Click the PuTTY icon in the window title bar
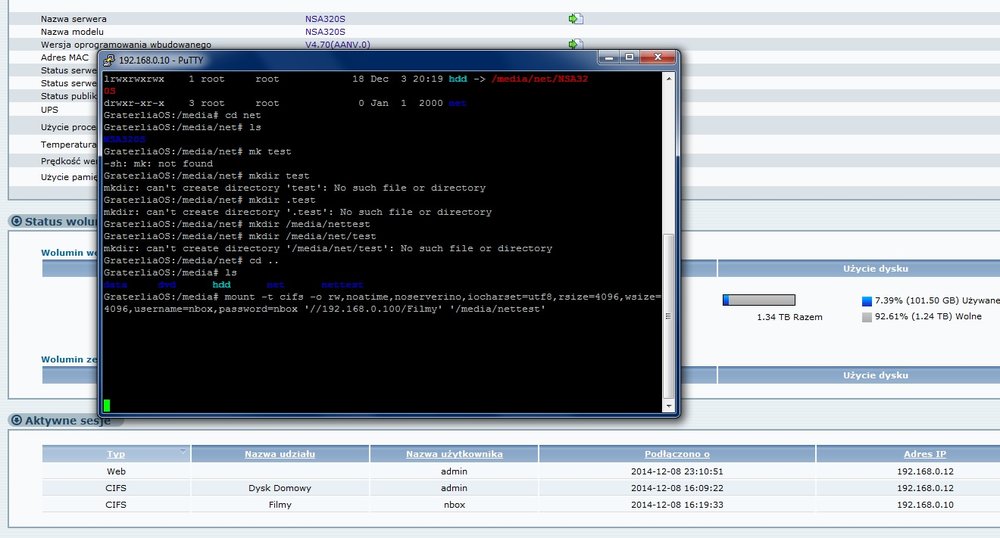The height and width of the screenshot is (538, 1000). 110,59
